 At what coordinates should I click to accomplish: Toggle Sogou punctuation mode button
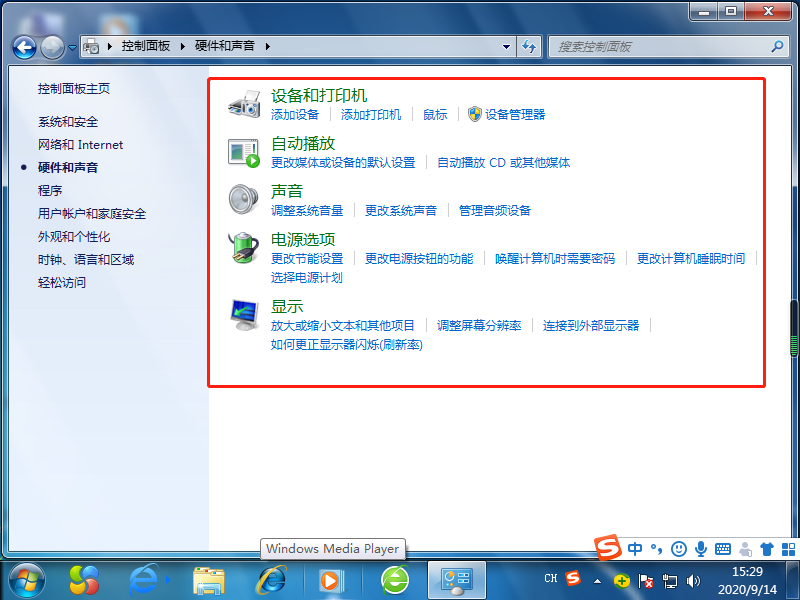(657, 548)
